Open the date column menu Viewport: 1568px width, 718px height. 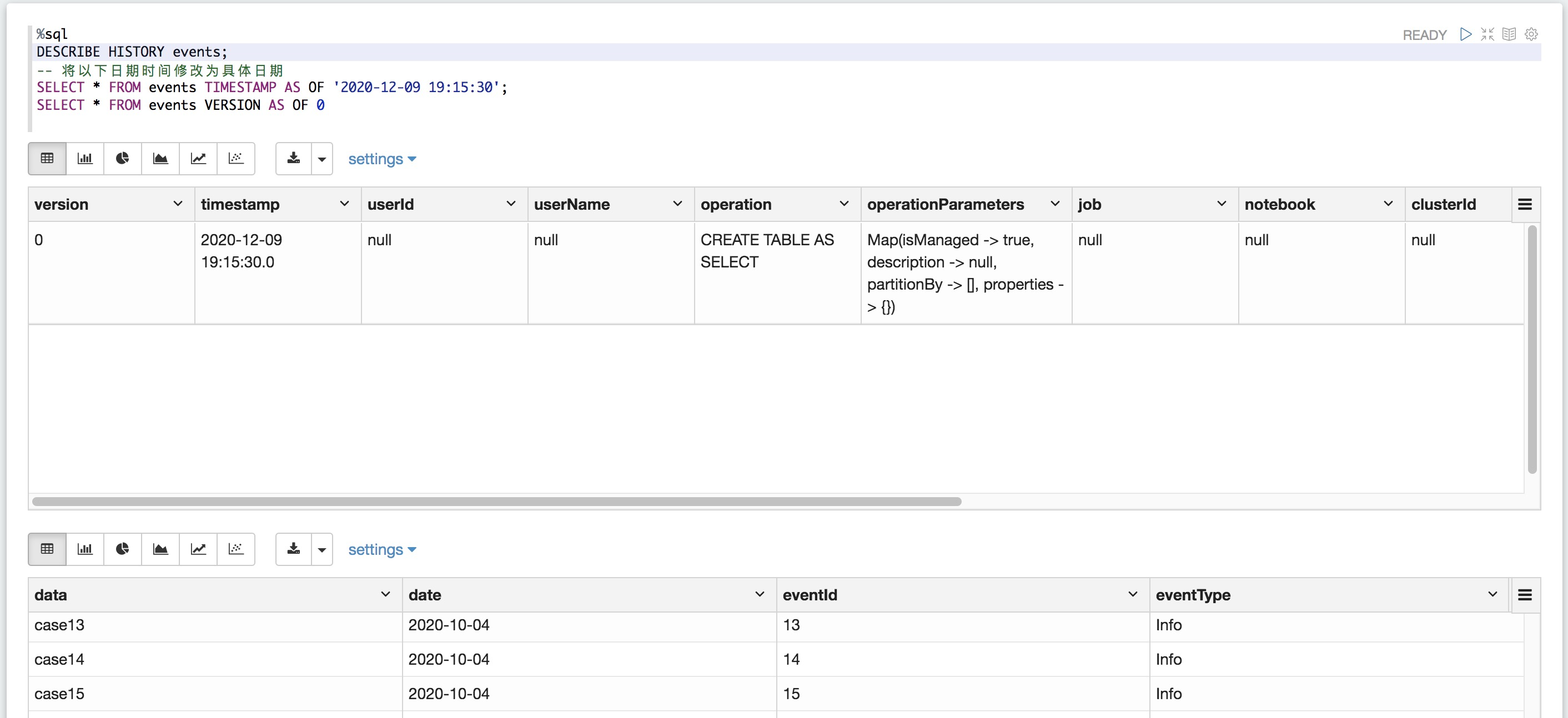tap(760, 594)
